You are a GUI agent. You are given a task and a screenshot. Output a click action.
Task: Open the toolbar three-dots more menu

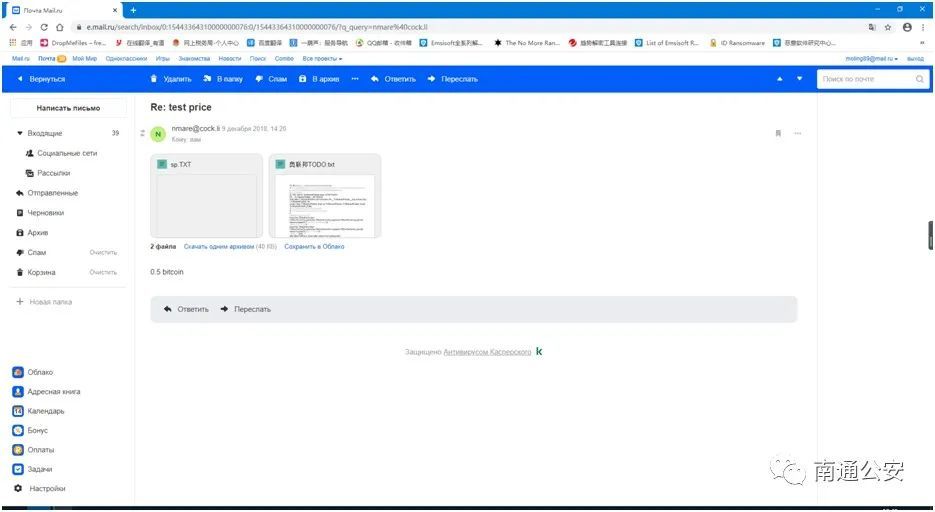point(355,79)
